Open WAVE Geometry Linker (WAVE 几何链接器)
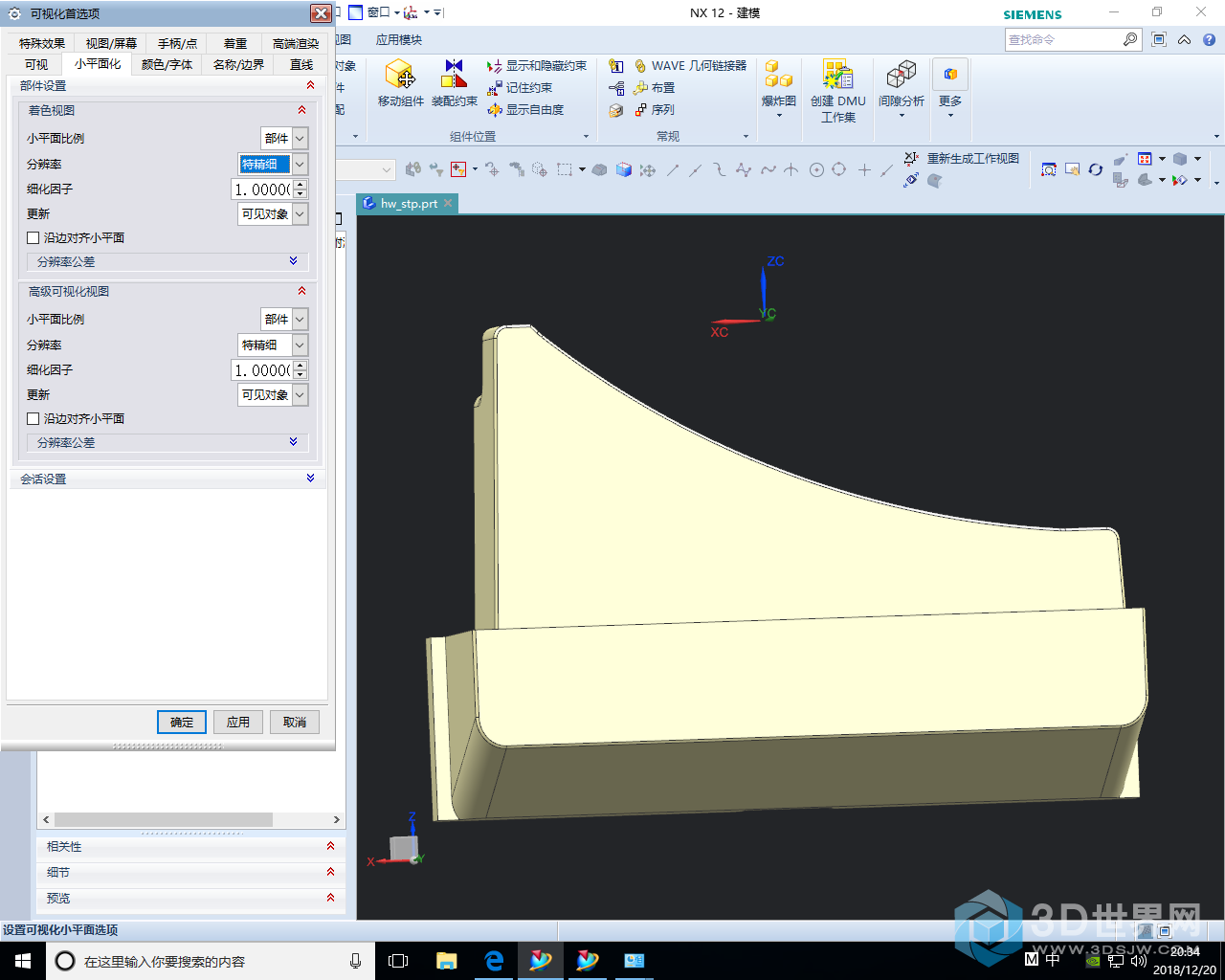This screenshot has width=1225, height=980. pos(690,66)
